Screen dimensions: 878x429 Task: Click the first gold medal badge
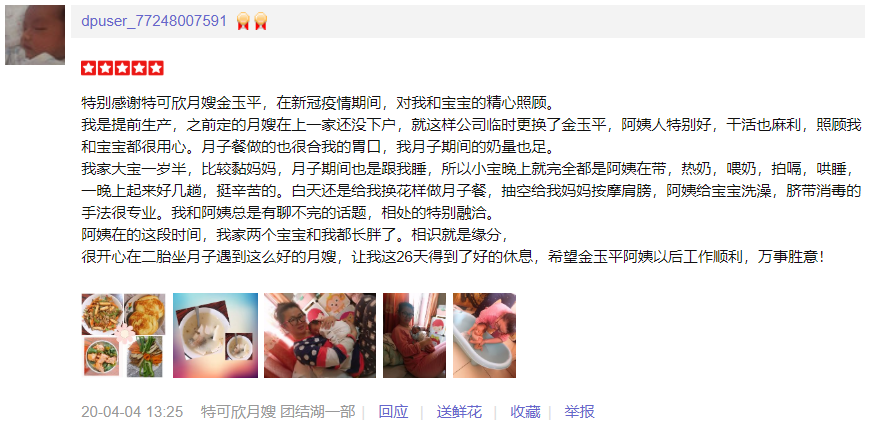coord(242,21)
